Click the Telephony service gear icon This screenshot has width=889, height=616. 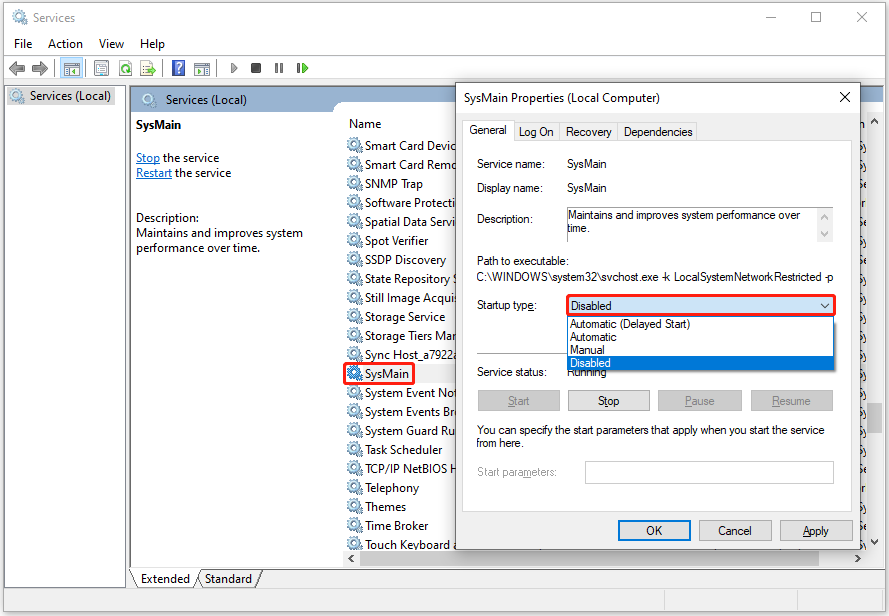[355, 487]
